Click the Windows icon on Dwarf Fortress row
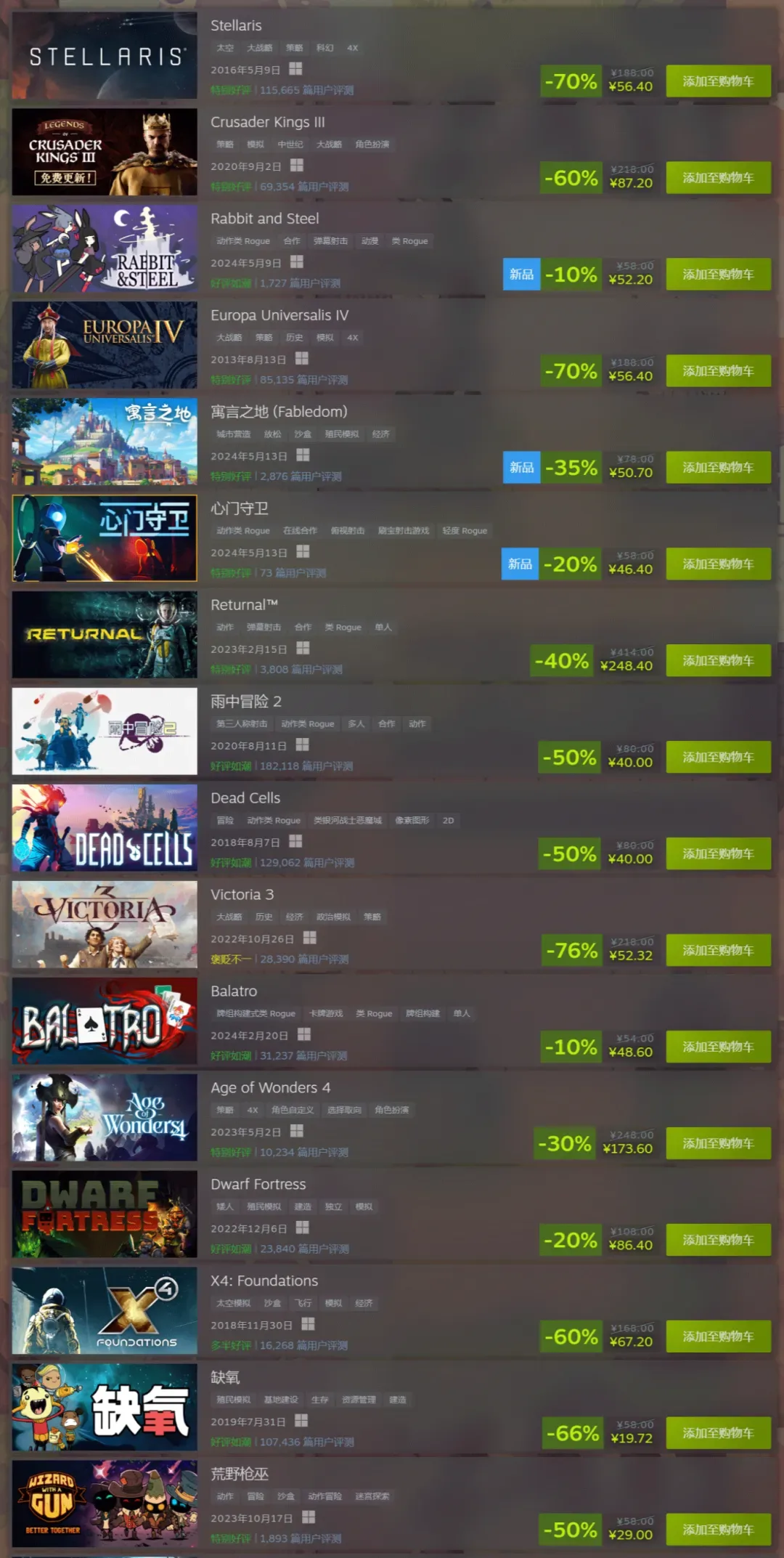The width and height of the screenshot is (784, 1558). coord(303,1228)
